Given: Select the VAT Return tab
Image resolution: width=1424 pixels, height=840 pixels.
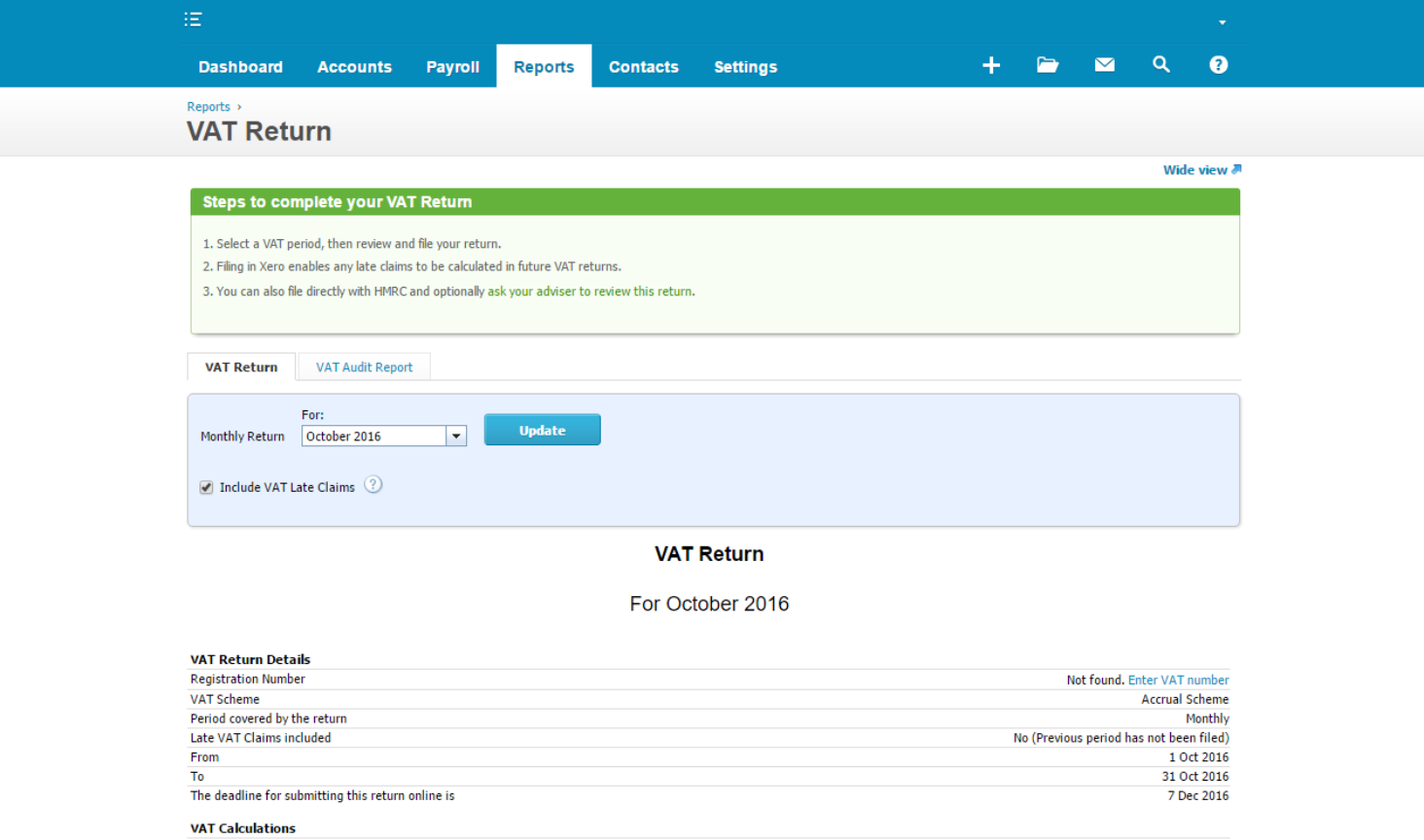Looking at the screenshot, I should click(x=241, y=367).
